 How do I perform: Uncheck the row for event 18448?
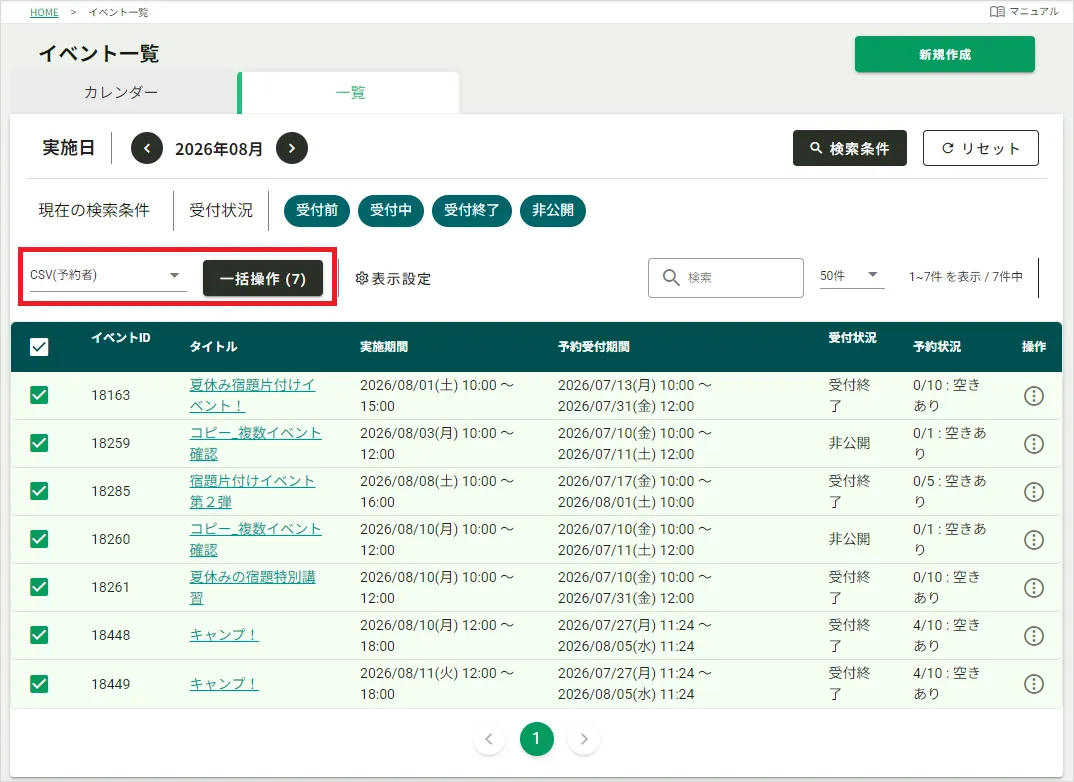click(x=39, y=635)
